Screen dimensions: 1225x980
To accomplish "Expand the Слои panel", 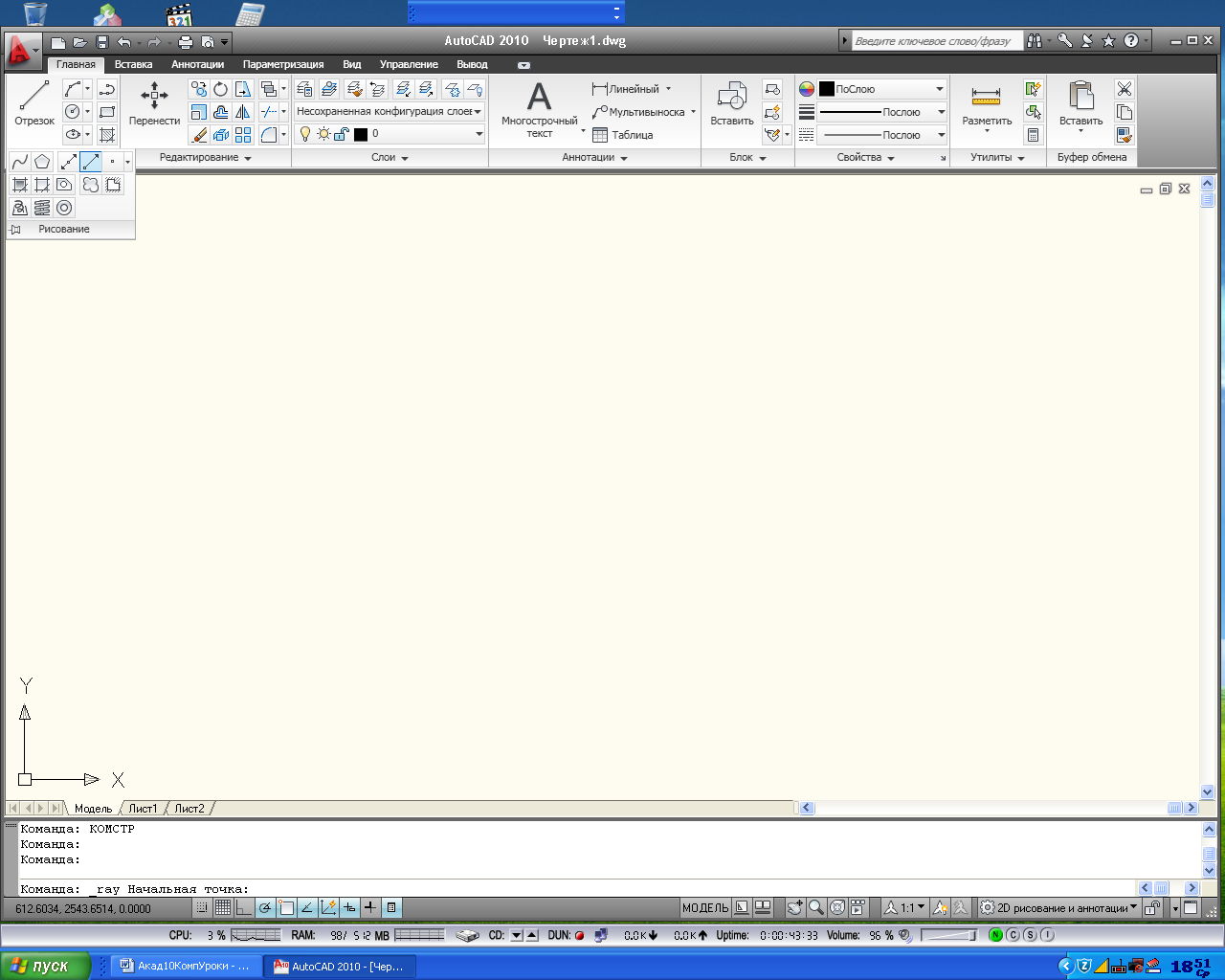I will (390, 157).
